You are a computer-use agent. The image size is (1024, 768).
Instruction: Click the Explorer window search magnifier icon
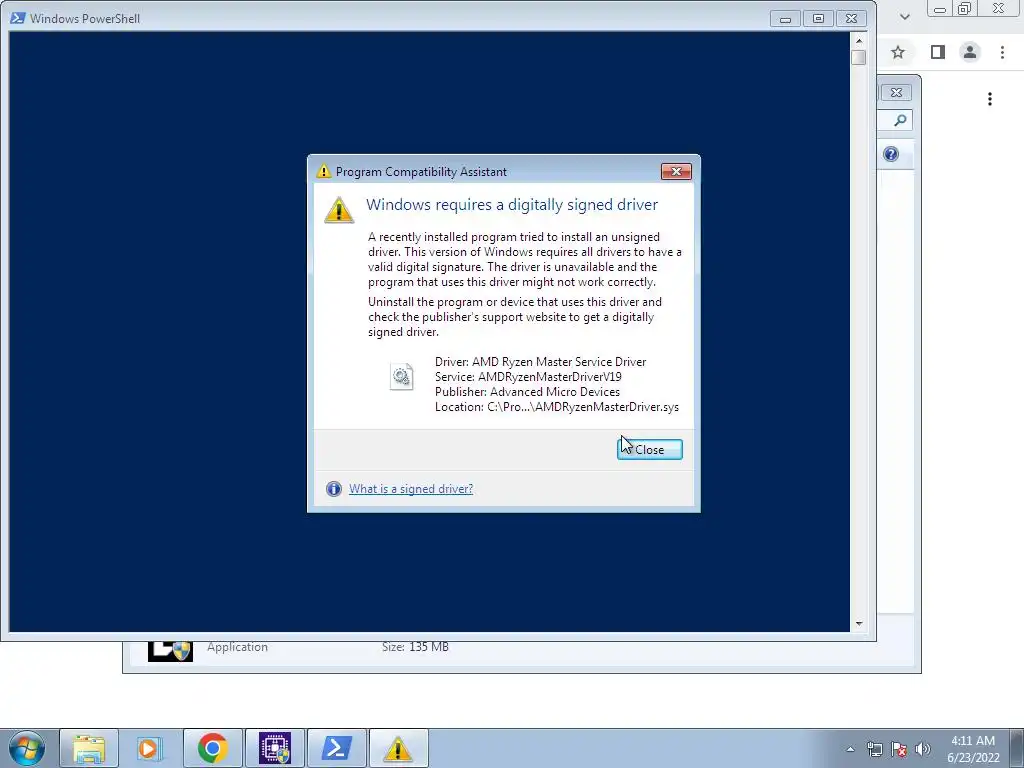click(x=900, y=120)
